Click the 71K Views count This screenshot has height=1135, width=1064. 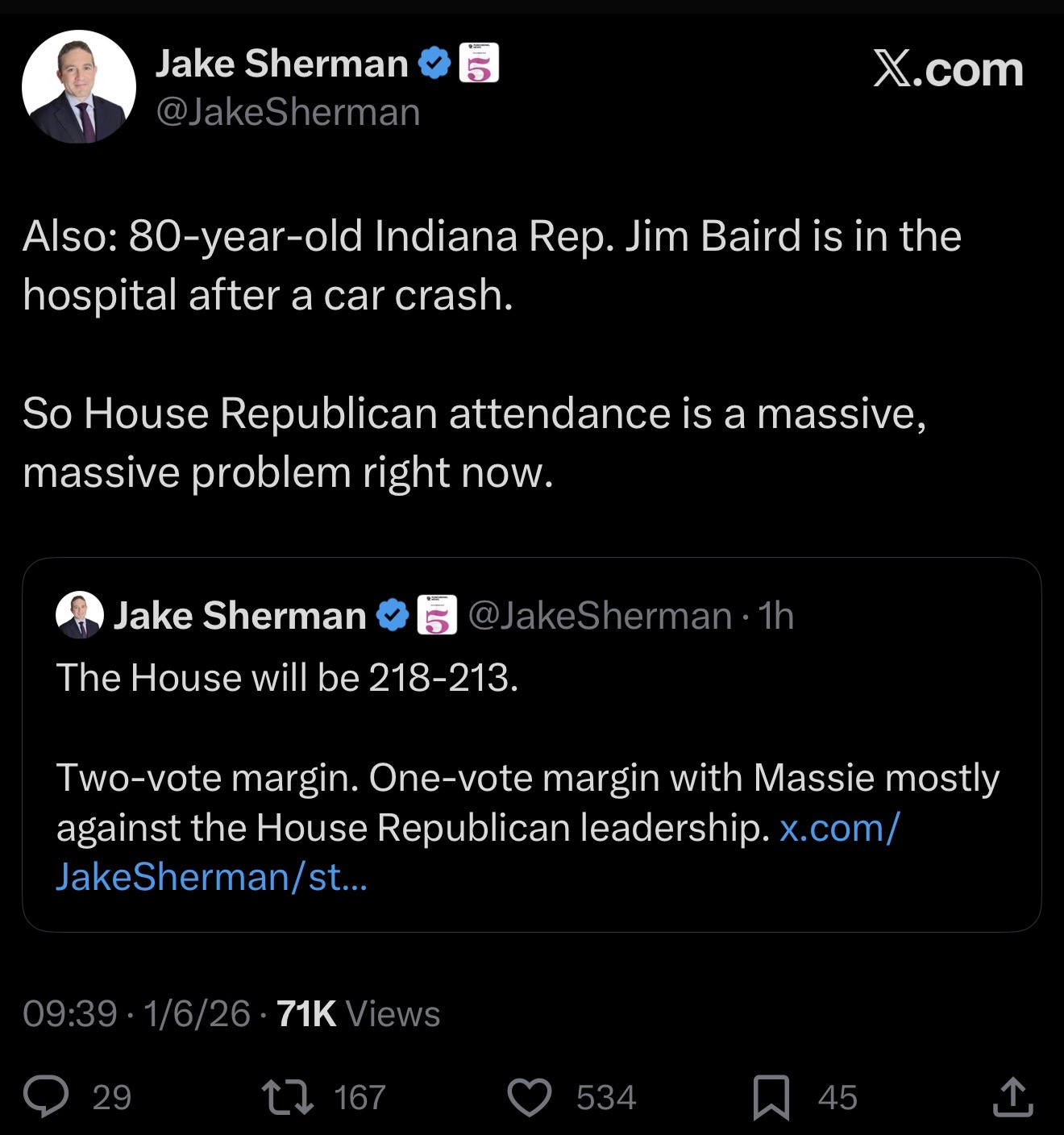pyautogui.click(x=359, y=1014)
